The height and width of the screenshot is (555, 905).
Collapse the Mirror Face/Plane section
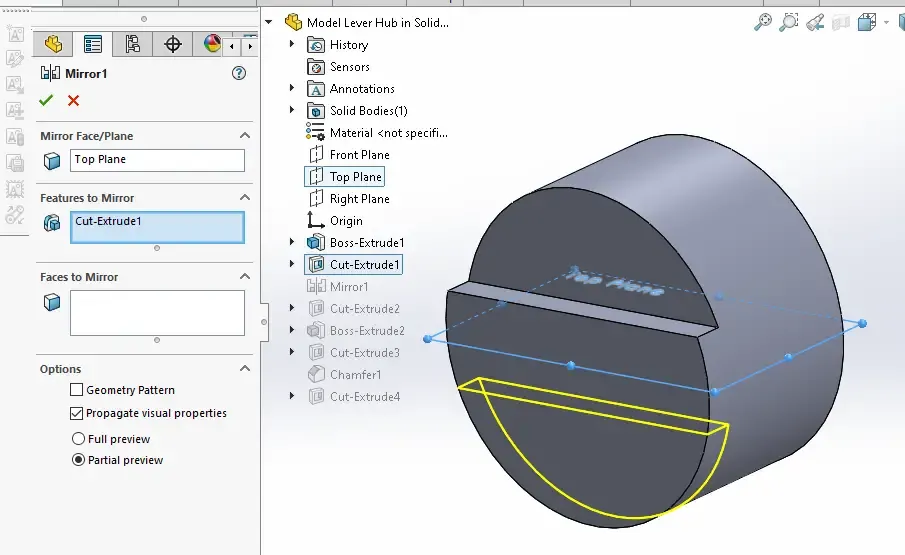(245, 136)
